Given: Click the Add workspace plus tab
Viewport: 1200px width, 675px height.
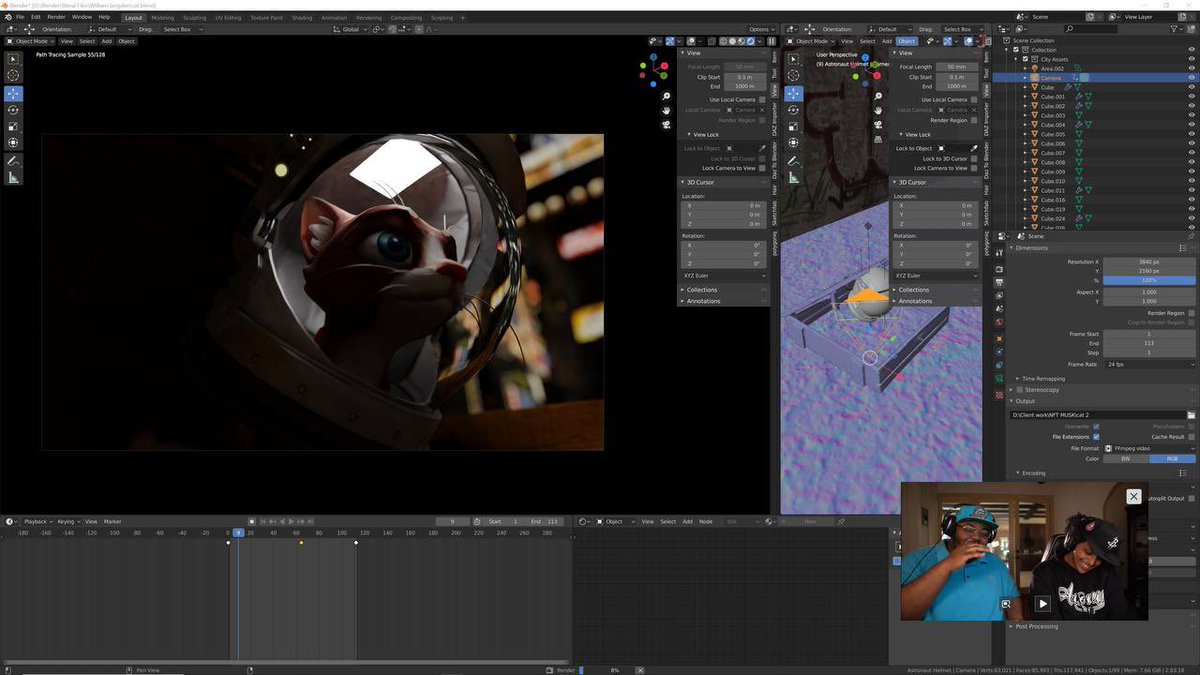Looking at the screenshot, I should 462,17.
